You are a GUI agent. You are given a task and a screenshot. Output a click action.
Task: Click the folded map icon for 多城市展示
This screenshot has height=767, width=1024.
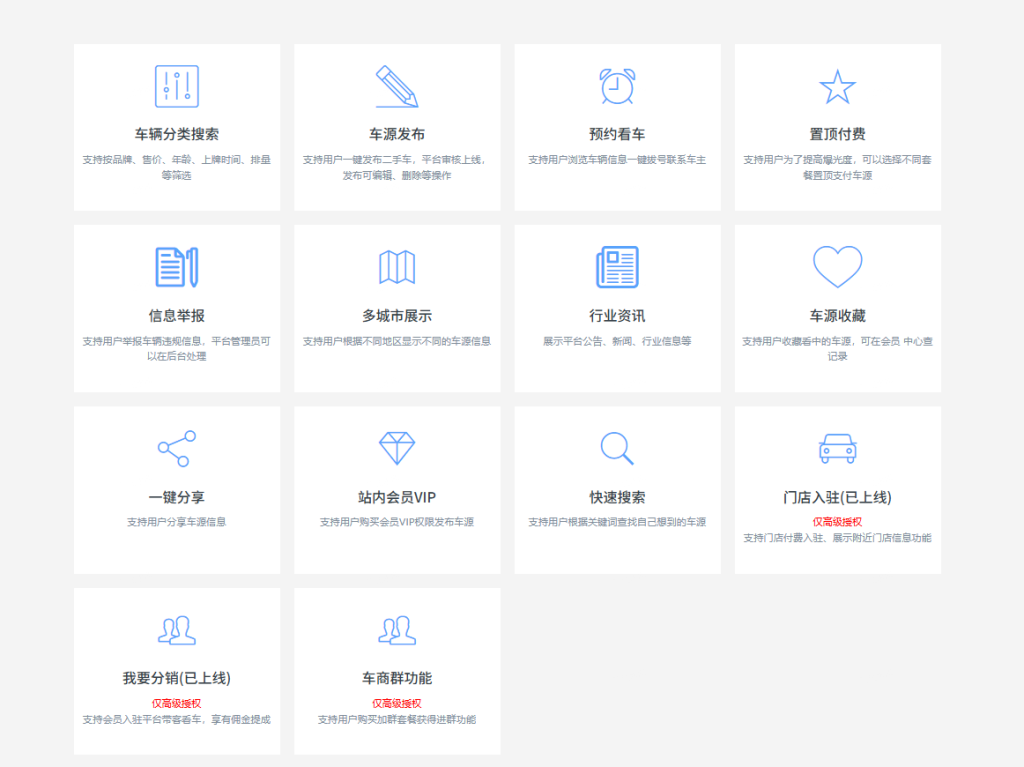397,267
